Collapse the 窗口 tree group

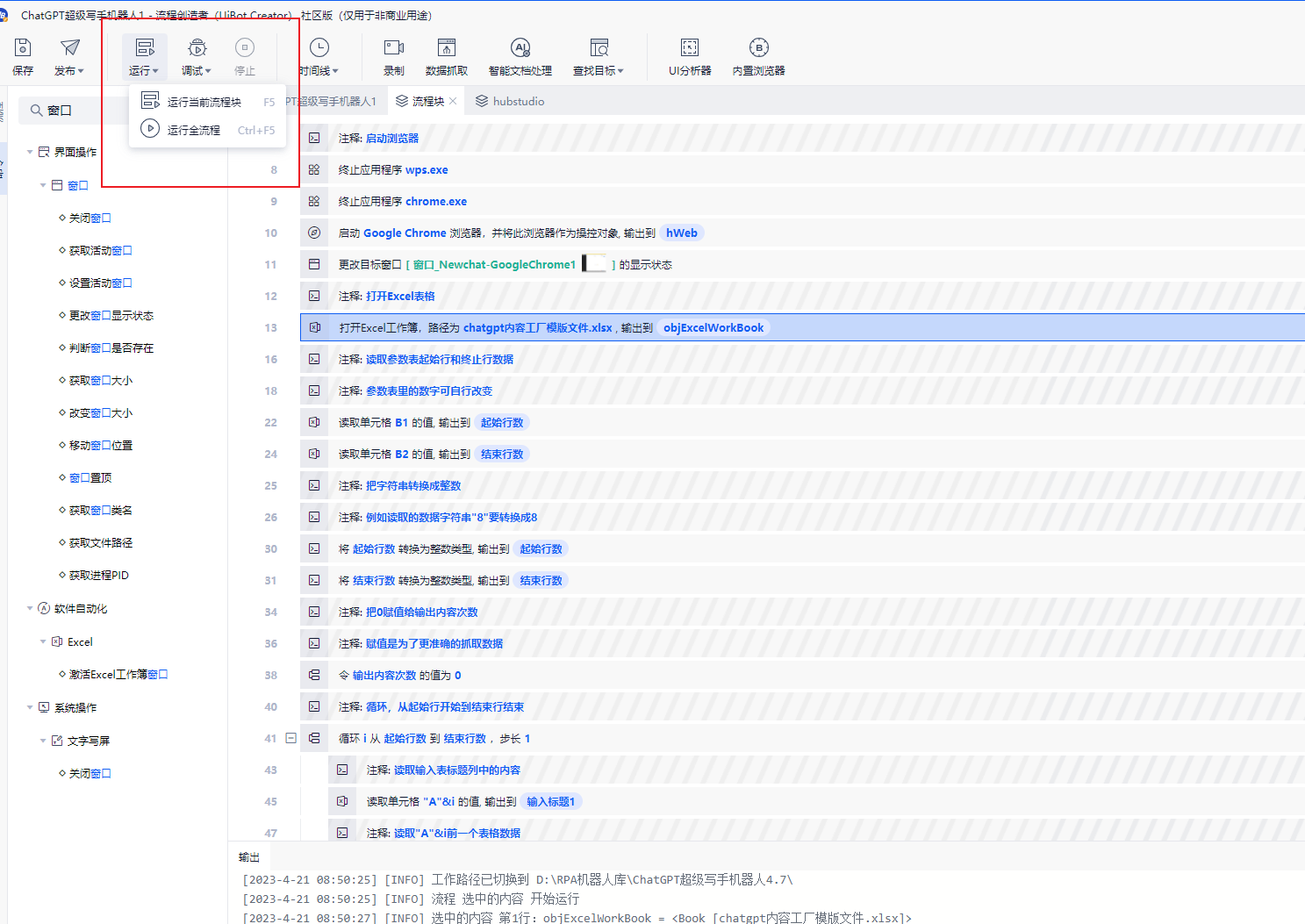pos(43,186)
